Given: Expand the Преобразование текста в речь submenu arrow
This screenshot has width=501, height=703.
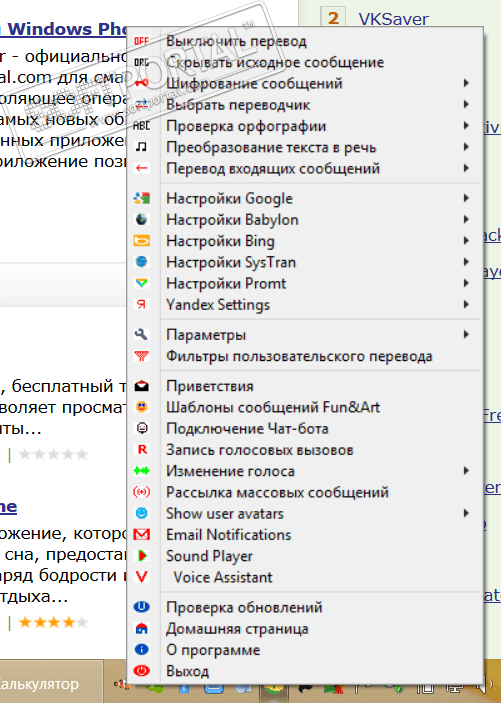Looking at the screenshot, I should (x=466, y=147).
